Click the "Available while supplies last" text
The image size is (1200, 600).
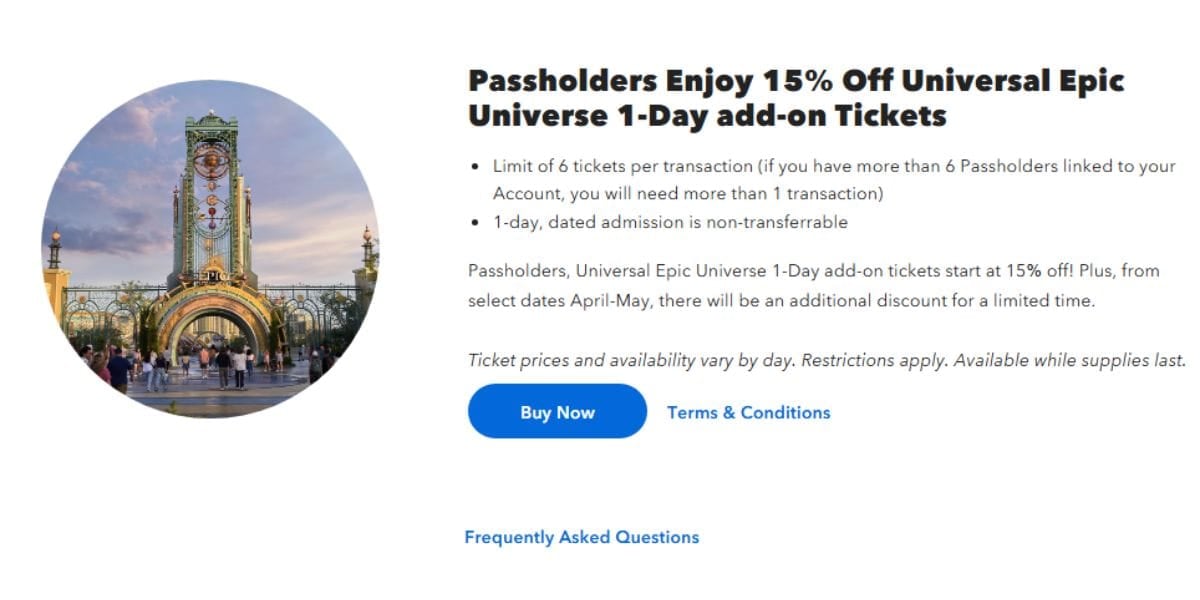(1069, 360)
